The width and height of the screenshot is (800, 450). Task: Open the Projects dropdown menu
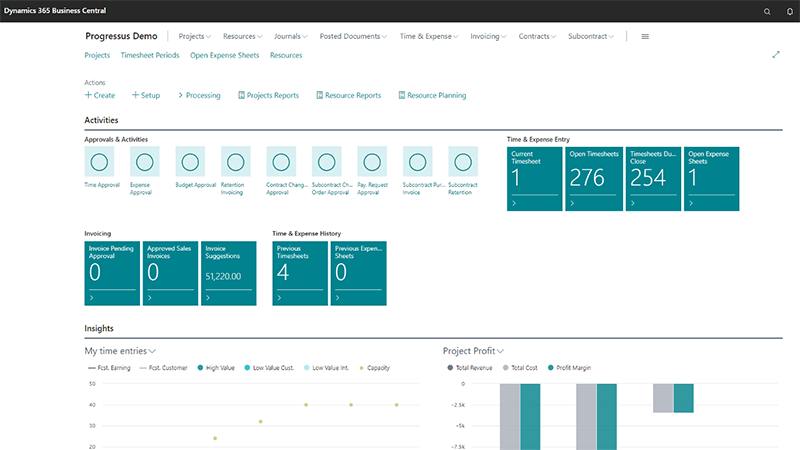click(194, 36)
